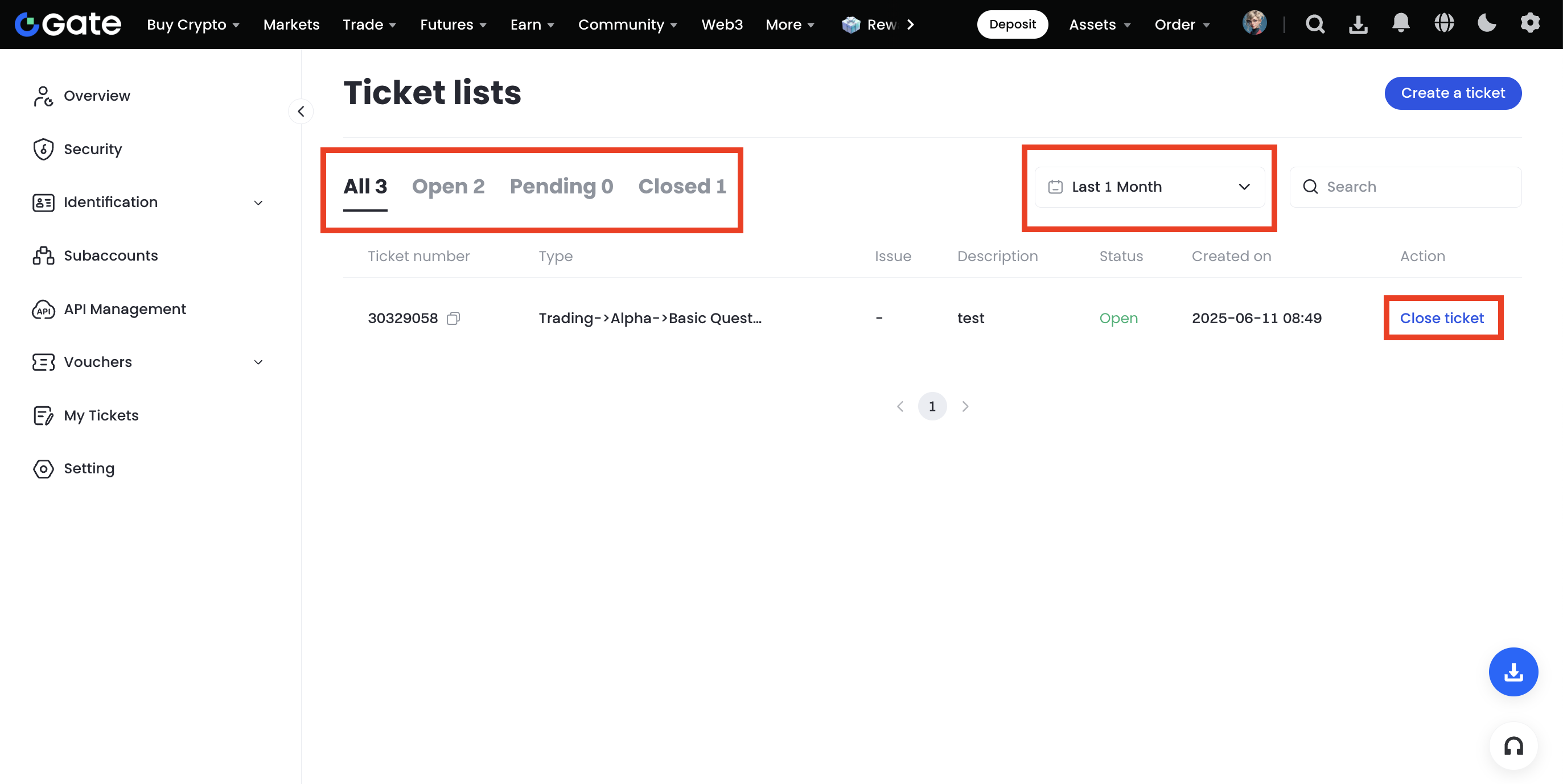Image resolution: width=1563 pixels, height=784 pixels.
Task: Collapse the left sidebar panel
Action: click(301, 112)
